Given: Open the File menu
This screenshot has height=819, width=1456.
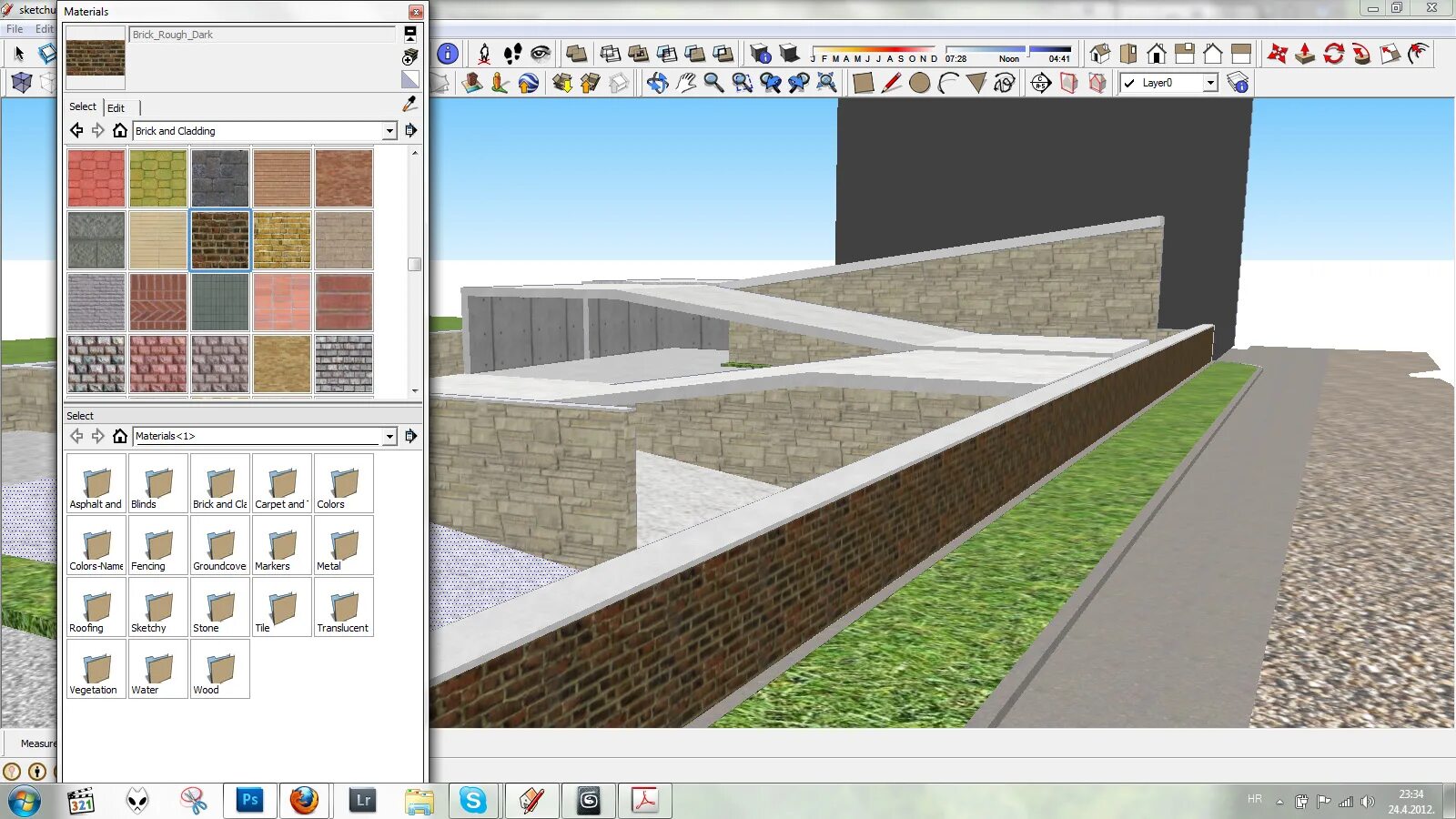Looking at the screenshot, I should pyautogui.click(x=15, y=29).
